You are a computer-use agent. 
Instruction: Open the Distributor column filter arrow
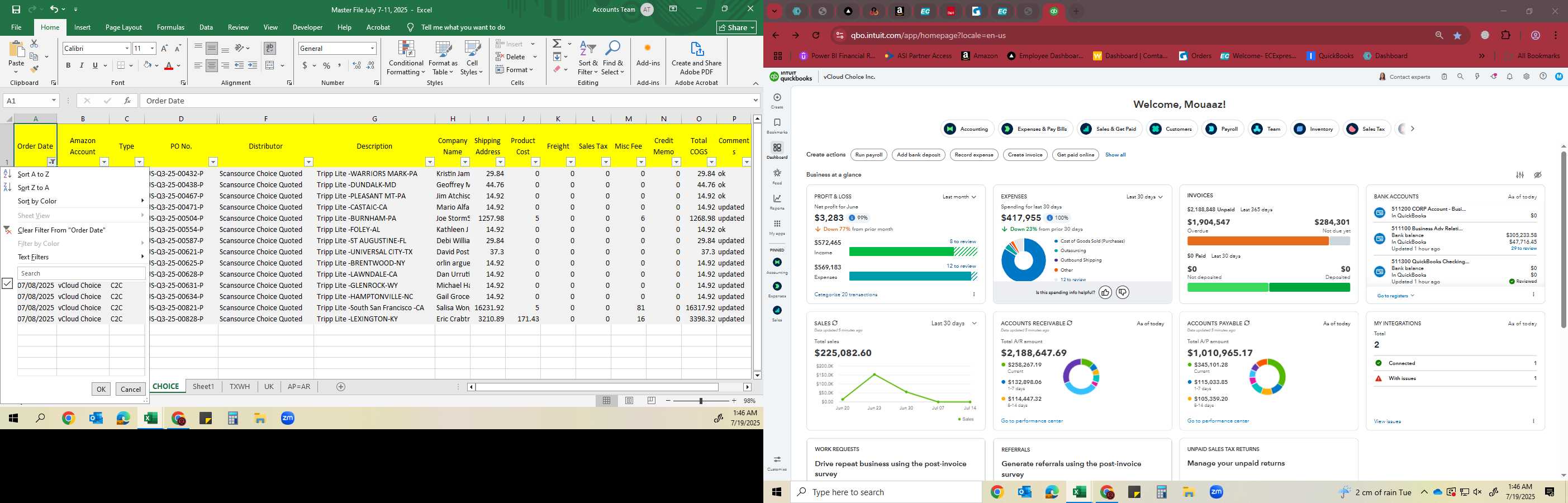pyautogui.click(x=308, y=162)
